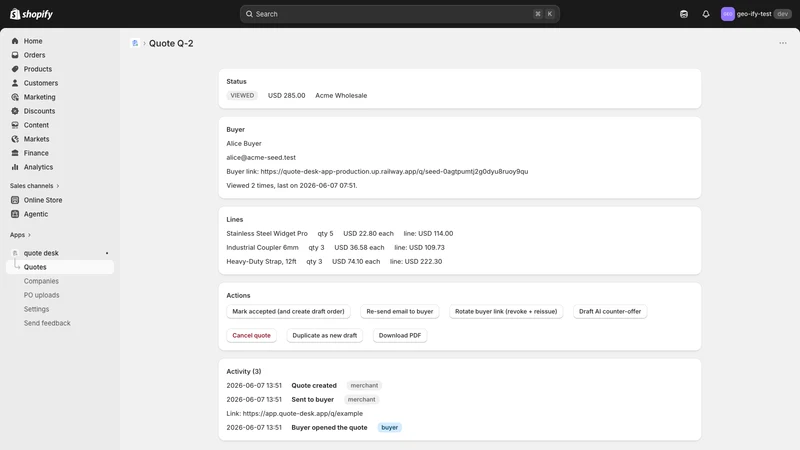Click the Content icon
This screenshot has width=800, height=450.
point(15,125)
